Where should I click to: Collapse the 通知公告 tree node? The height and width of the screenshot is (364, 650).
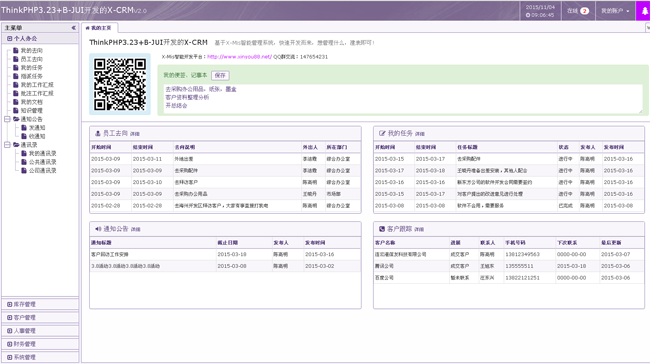[x=7, y=119]
